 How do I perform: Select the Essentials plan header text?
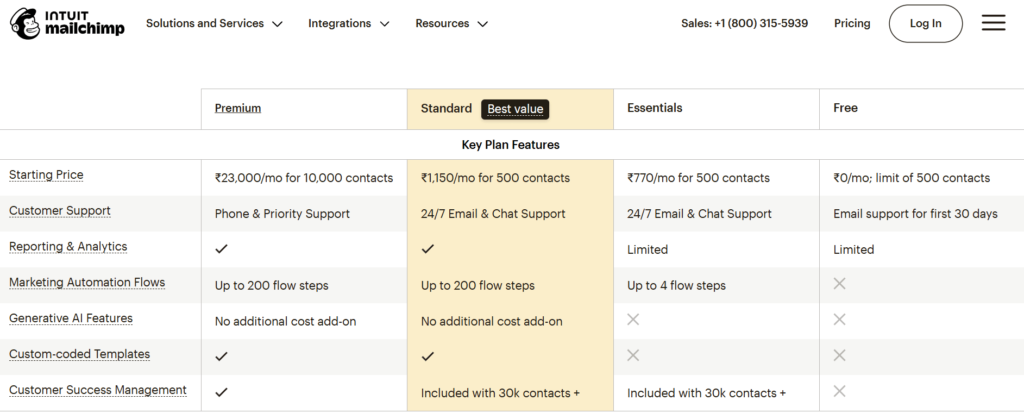click(654, 108)
